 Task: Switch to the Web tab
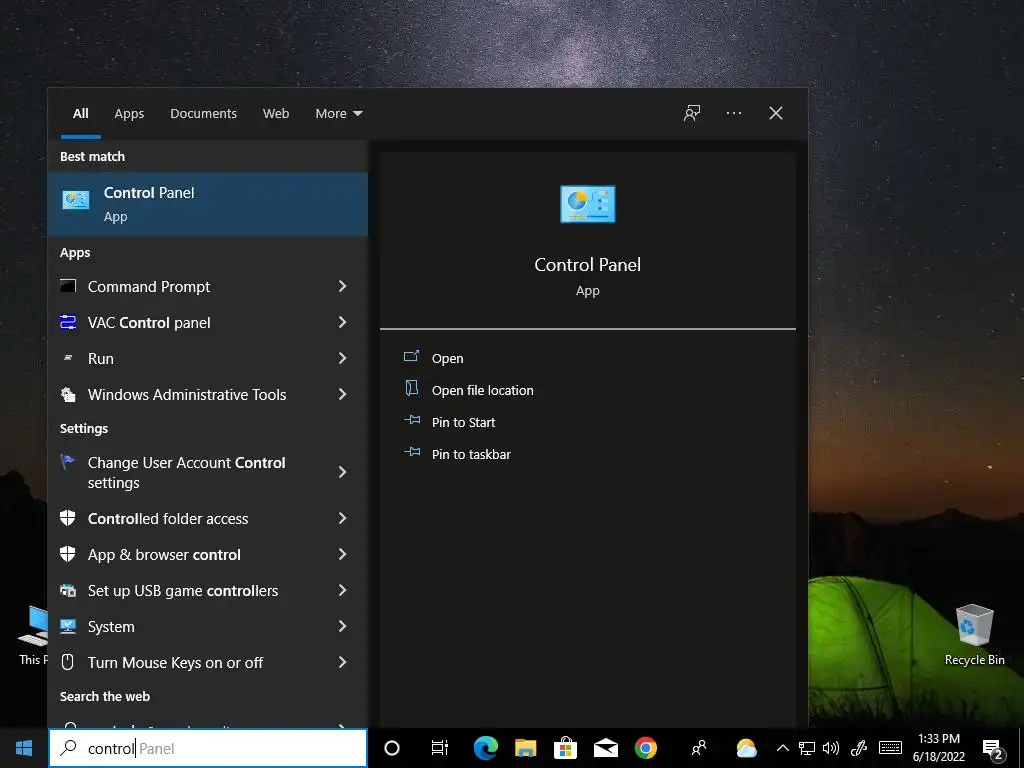tap(276, 114)
